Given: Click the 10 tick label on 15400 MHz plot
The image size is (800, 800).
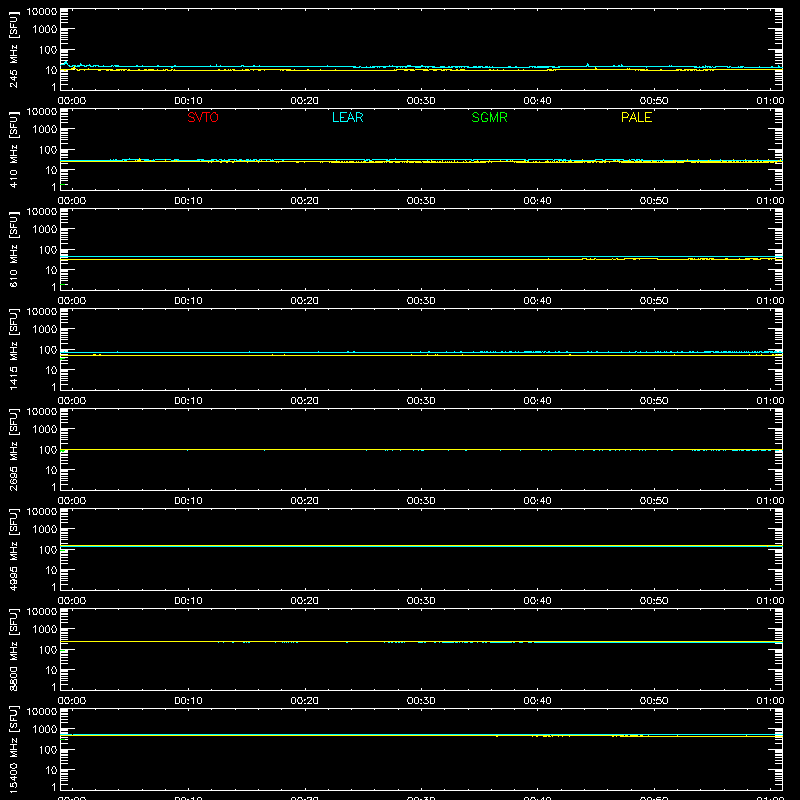Looking at the screenshot, I should click(x=51, y=770).
